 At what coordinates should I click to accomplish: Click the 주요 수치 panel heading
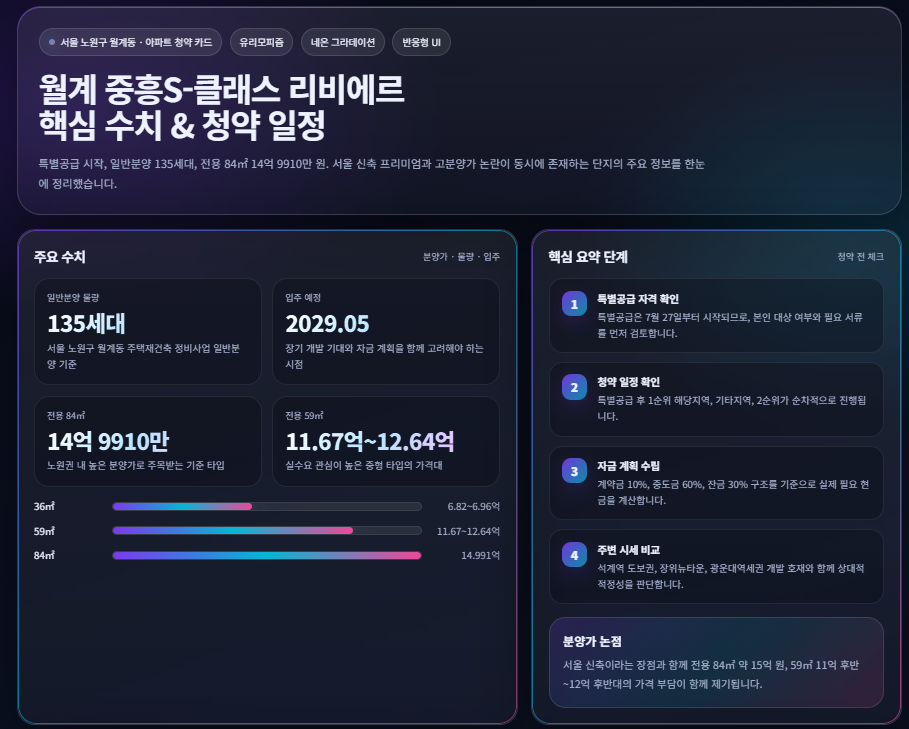(x=60, y=257)
